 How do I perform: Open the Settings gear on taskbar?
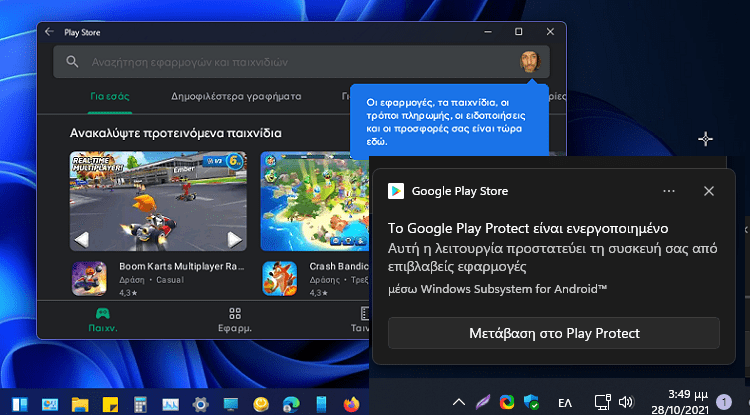click(x=200, y=404)
